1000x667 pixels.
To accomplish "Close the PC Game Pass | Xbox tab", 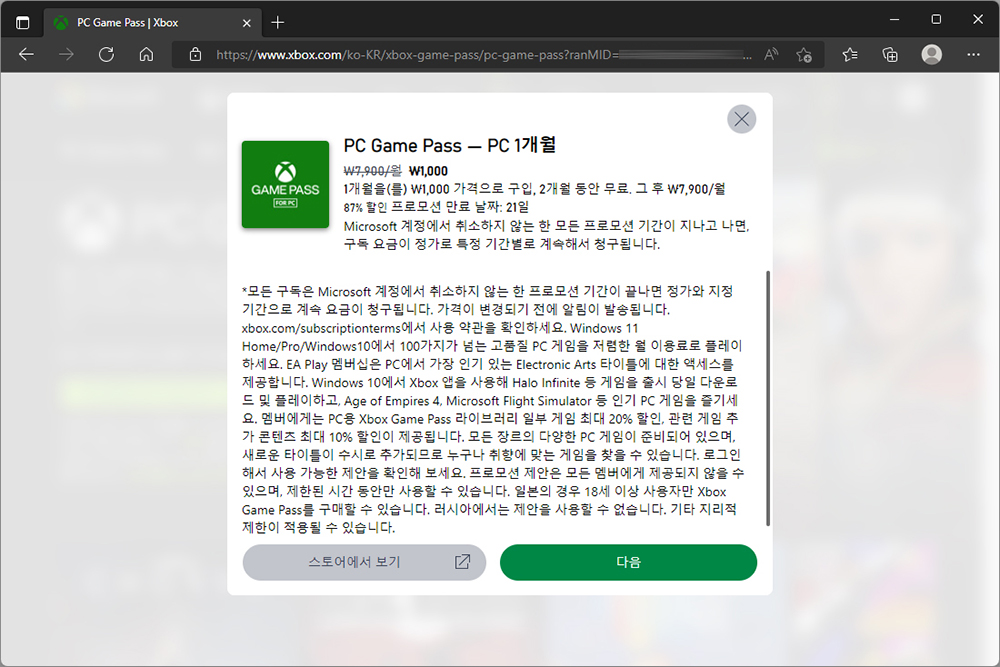I will click(x=247, y=23).
